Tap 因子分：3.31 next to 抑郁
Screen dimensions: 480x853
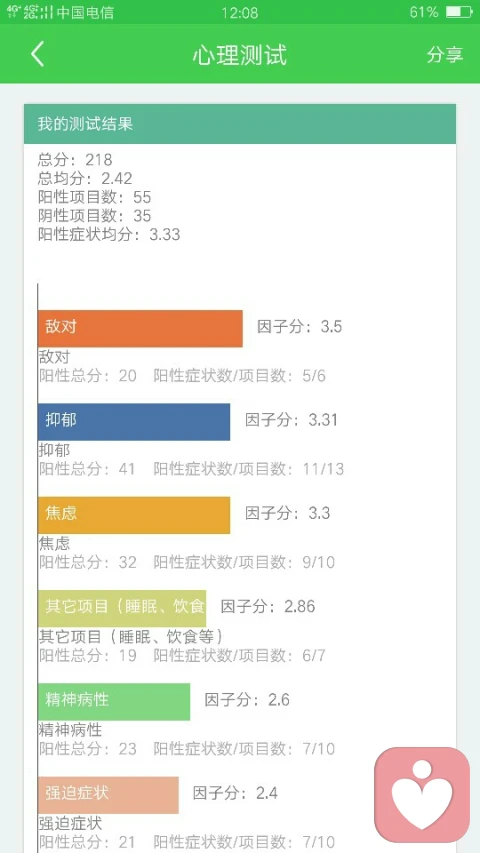point(291,420)
